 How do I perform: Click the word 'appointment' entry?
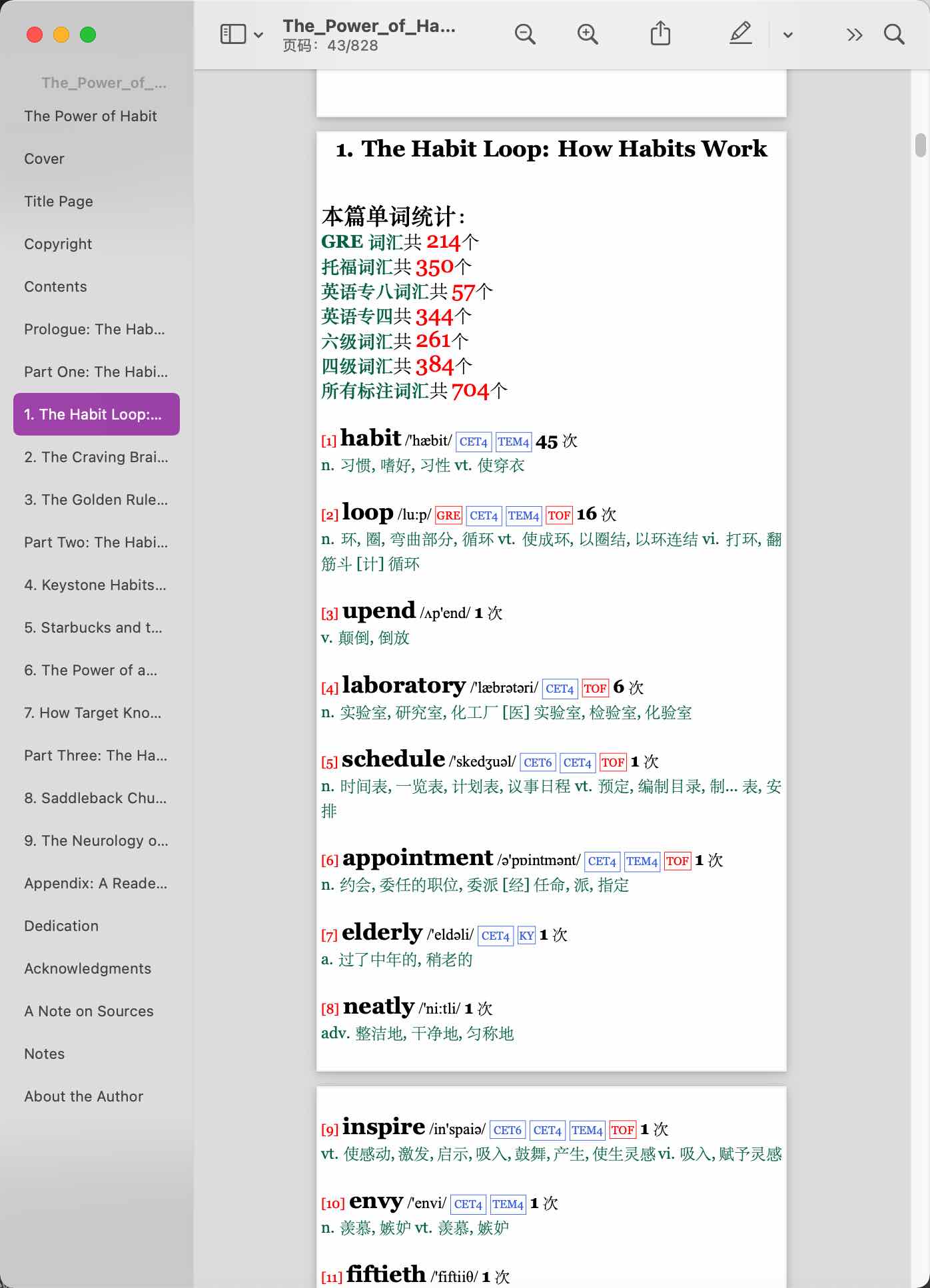[418, 858]
